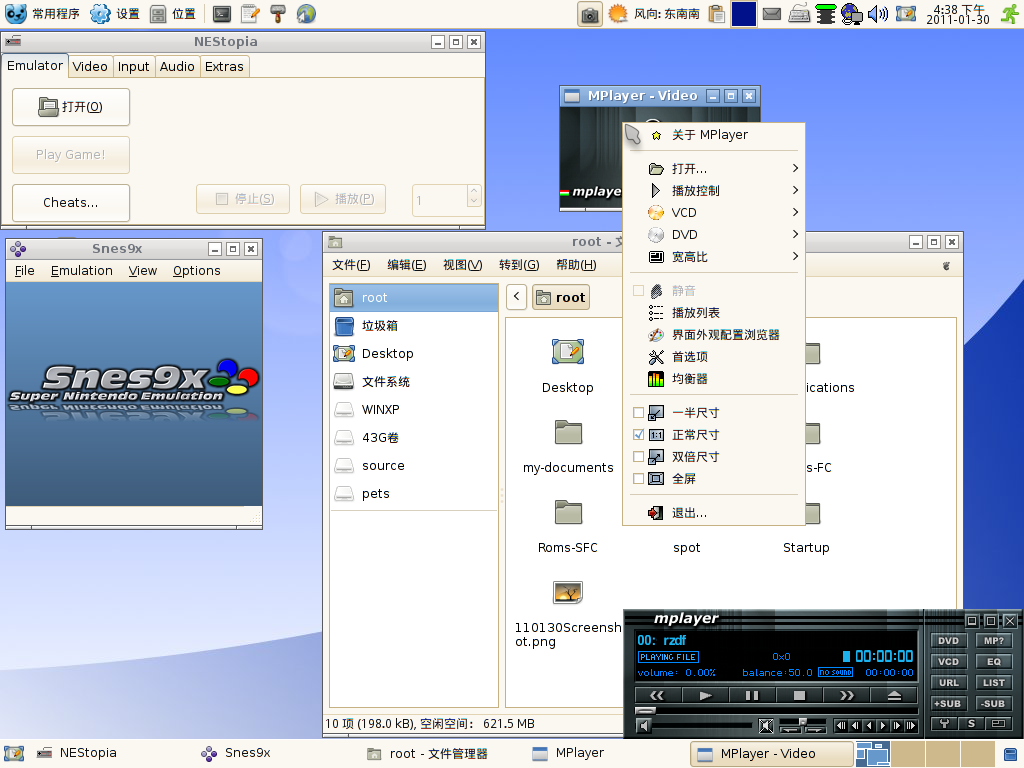The image size is (1024, 768).
Task: Click the MPlayer balance slider knob
Action: (803, 722)
